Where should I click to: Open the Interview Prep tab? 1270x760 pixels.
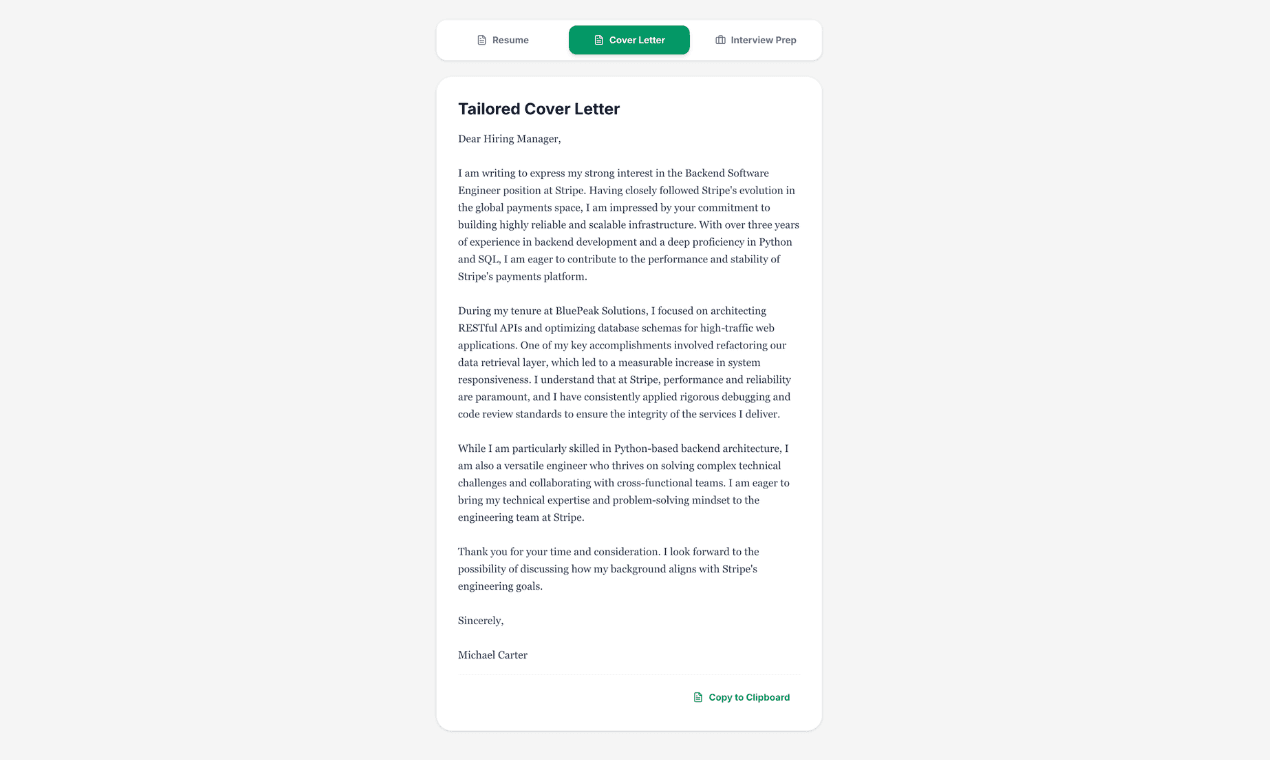tap(755, 40)
